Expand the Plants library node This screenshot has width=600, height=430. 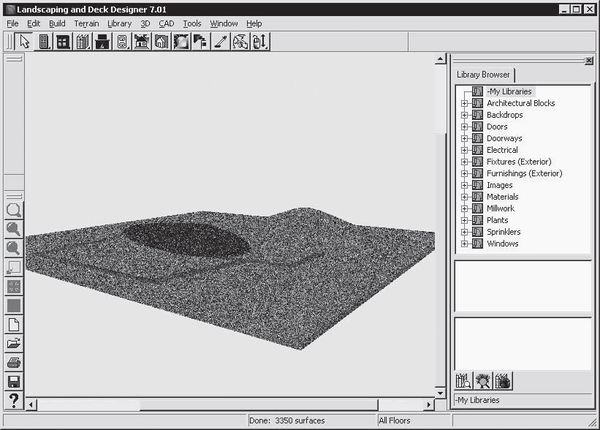coord(465,220)
